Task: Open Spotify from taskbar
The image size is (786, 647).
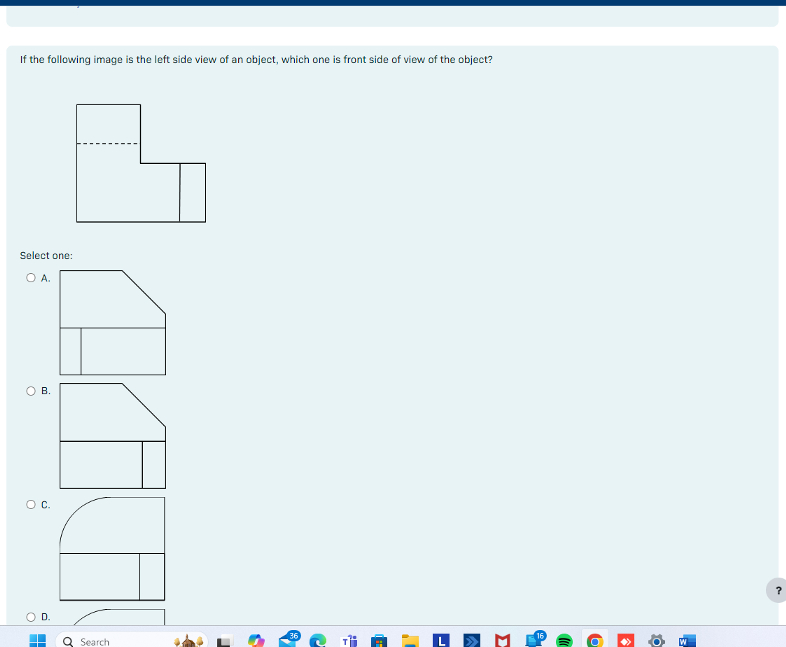Action: point(564,641)
